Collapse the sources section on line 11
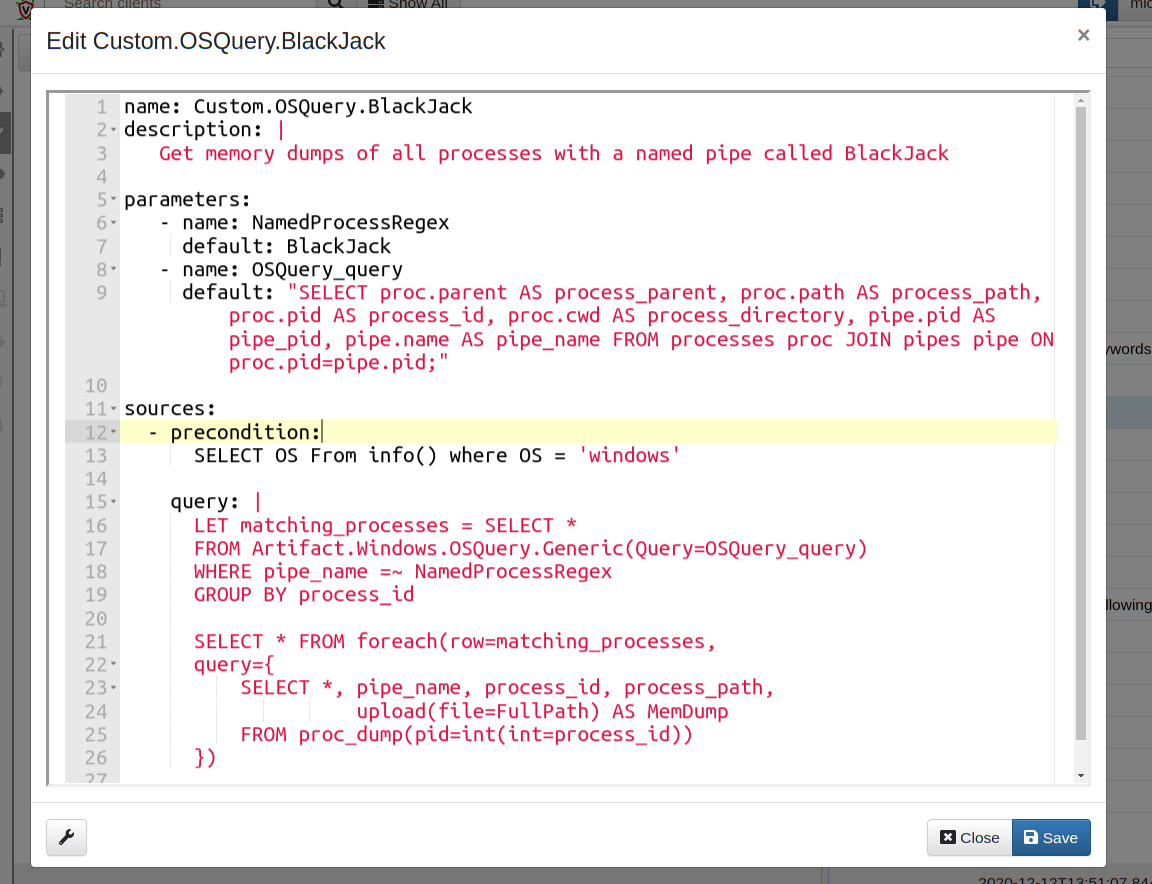The image size is (1152, 884). click(114, 409)
